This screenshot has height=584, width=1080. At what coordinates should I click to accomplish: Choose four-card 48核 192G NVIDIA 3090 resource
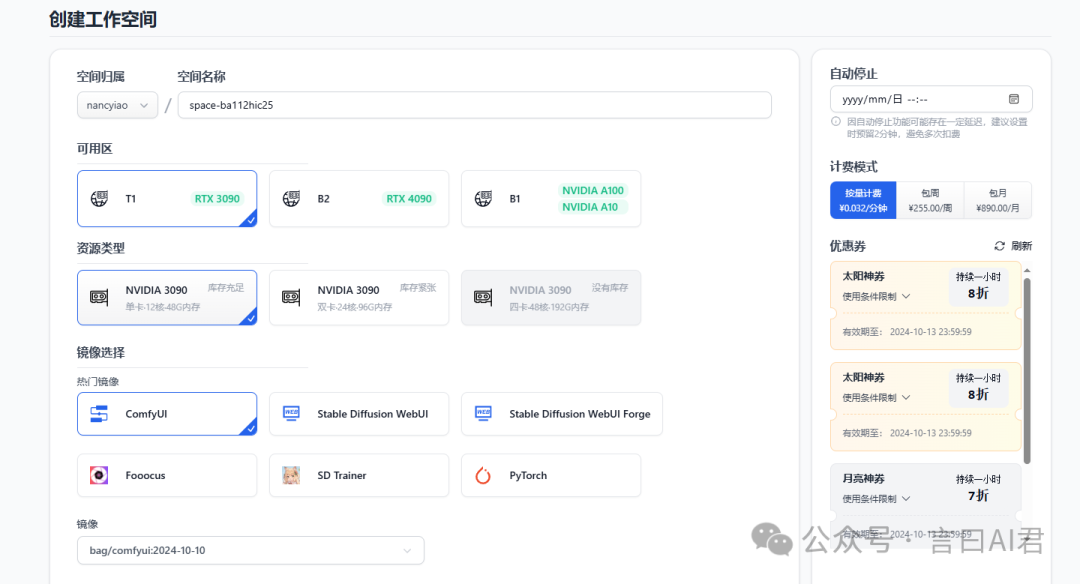[x=551, y=298]
